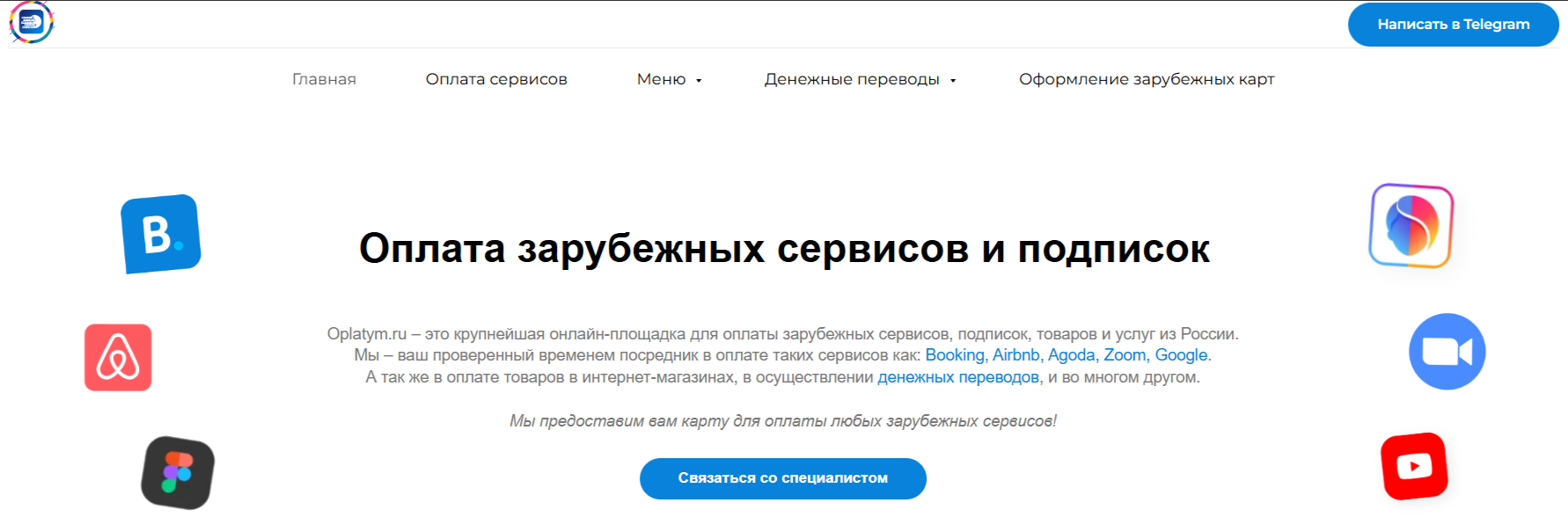The width and height of the screenshot is (1568, 532).
Task: Follow the Google link in the text
Action: point(1181,355)
